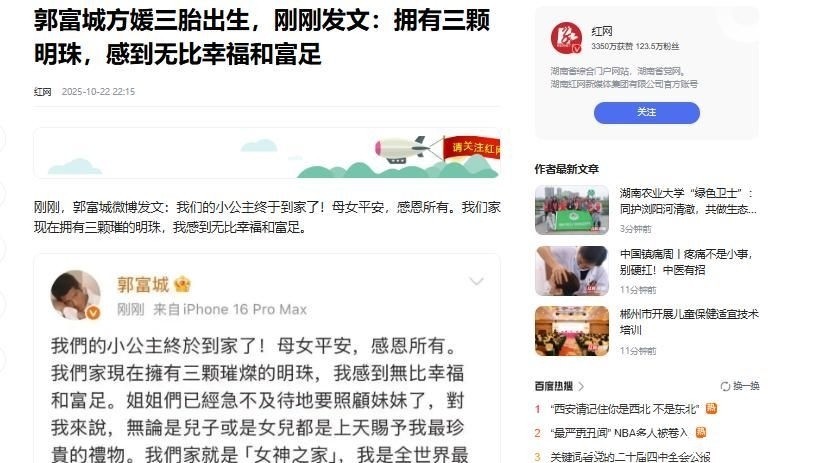Open 中国镇痛周 疼痛不是小事 link

[686, 262]
